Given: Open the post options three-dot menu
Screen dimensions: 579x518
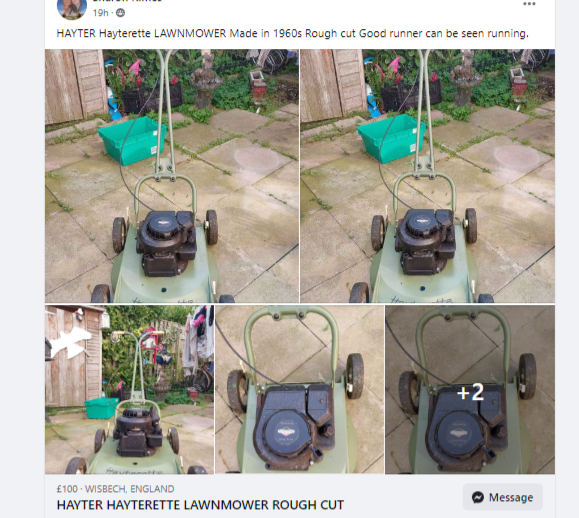Looking at the screenshot, I should (x=529, y=4).
